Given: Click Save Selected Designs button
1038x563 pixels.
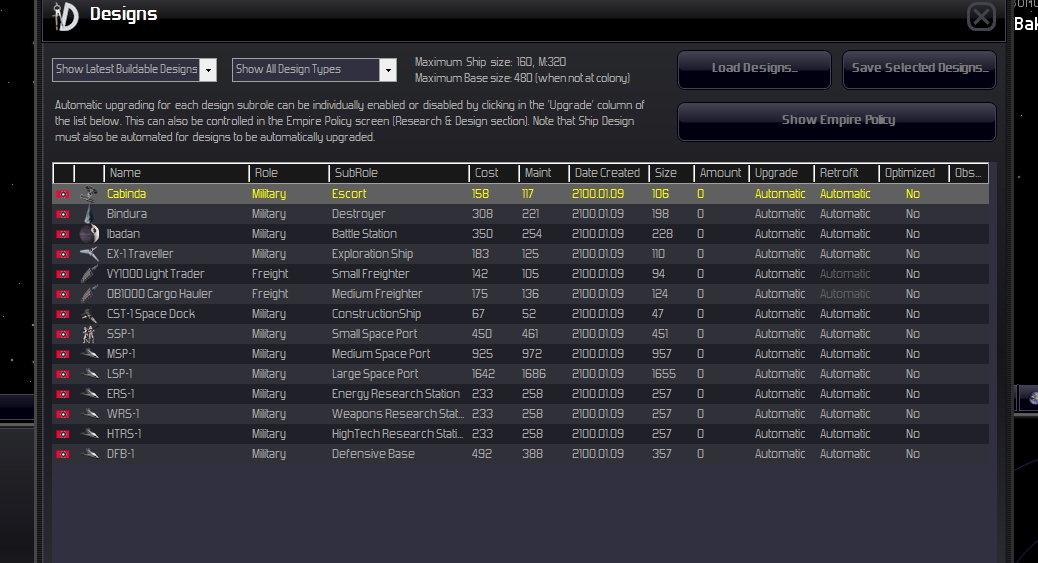Looking at the screenshot, I should click(920, 69).
